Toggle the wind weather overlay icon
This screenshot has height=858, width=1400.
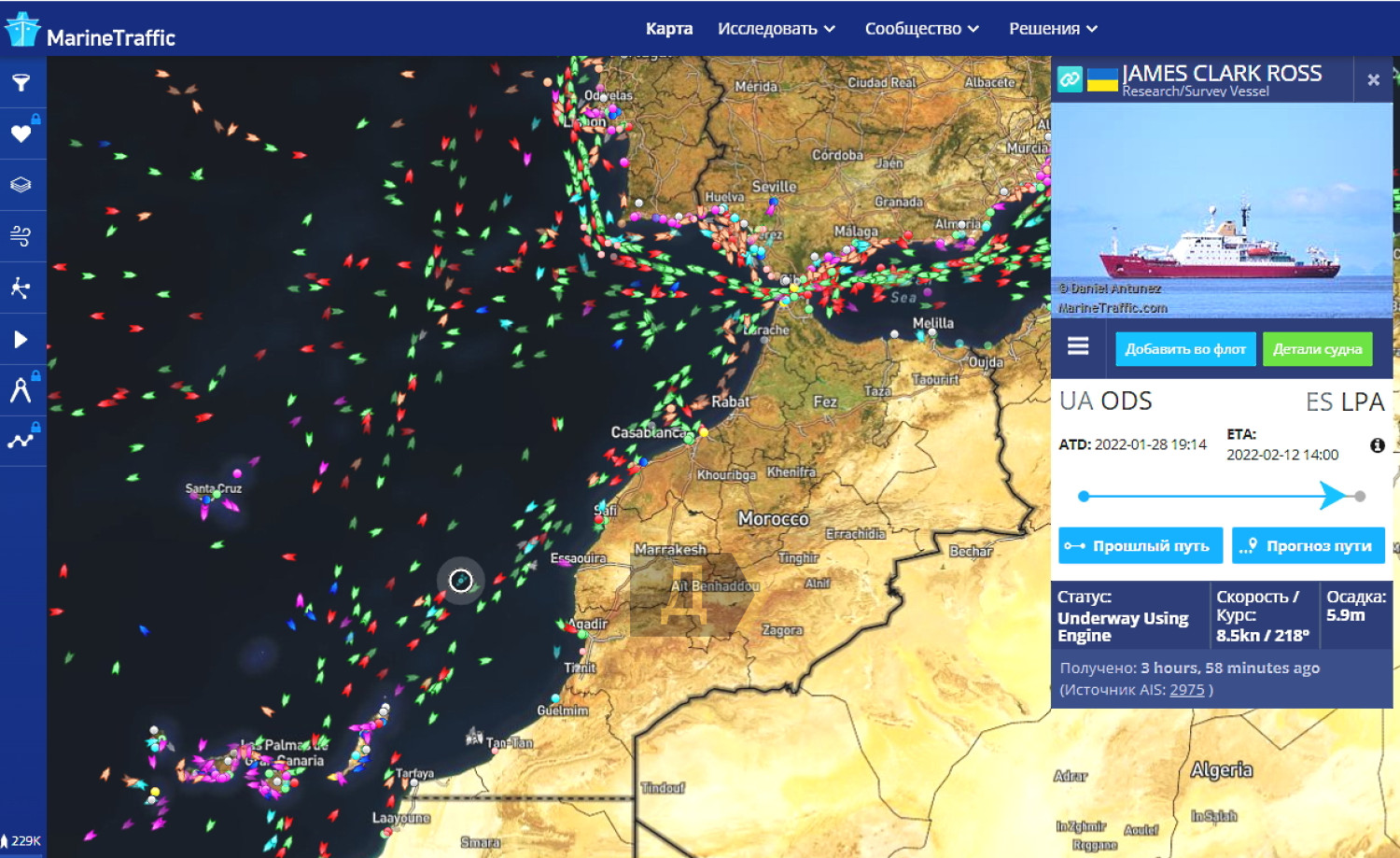click(21, 235)
